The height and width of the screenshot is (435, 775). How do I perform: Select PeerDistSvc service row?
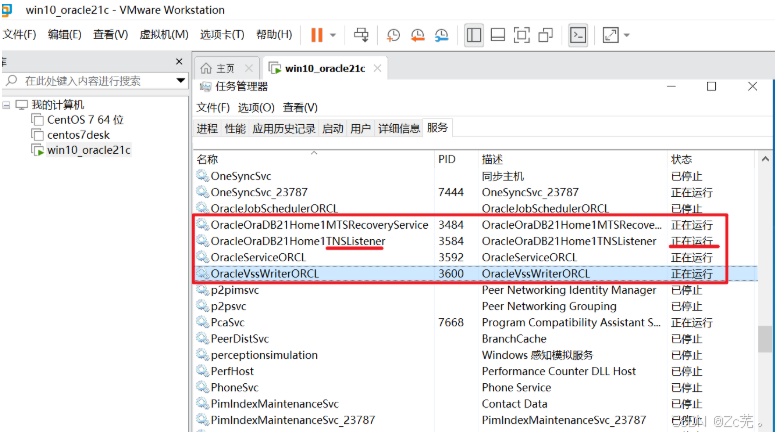point(474,339)
